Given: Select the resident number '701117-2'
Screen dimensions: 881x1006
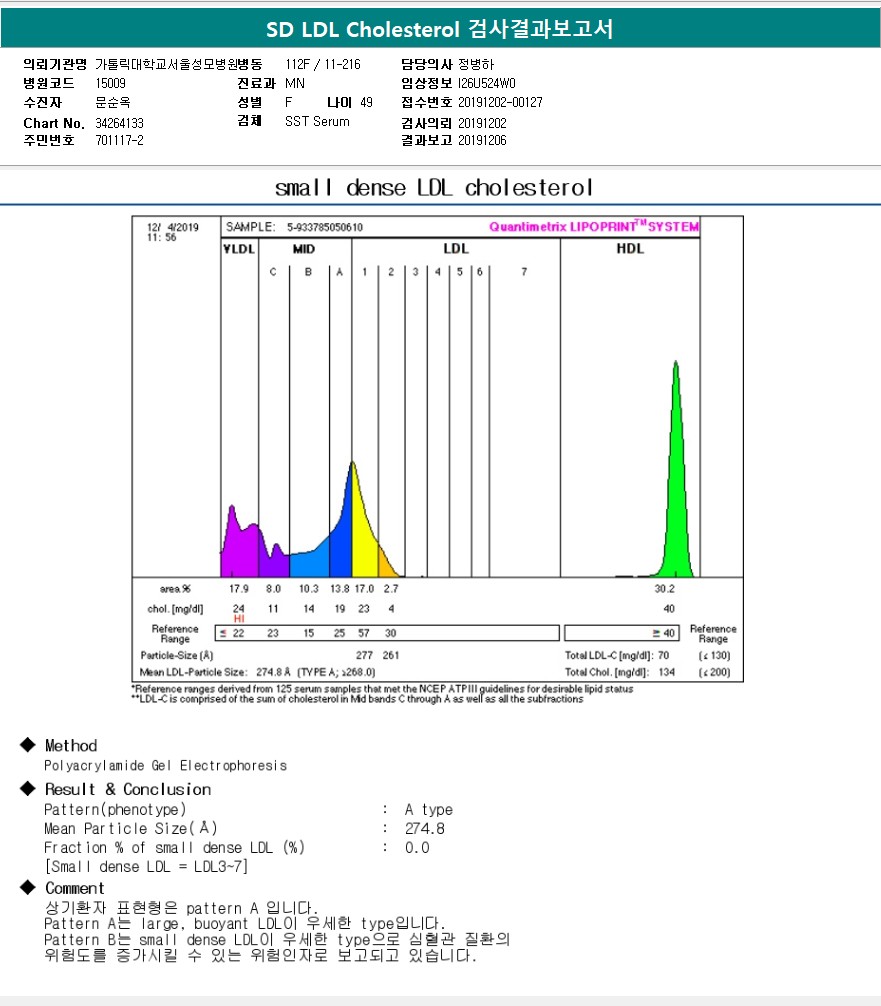Looking at the screenshot, I should pos(119,140).
